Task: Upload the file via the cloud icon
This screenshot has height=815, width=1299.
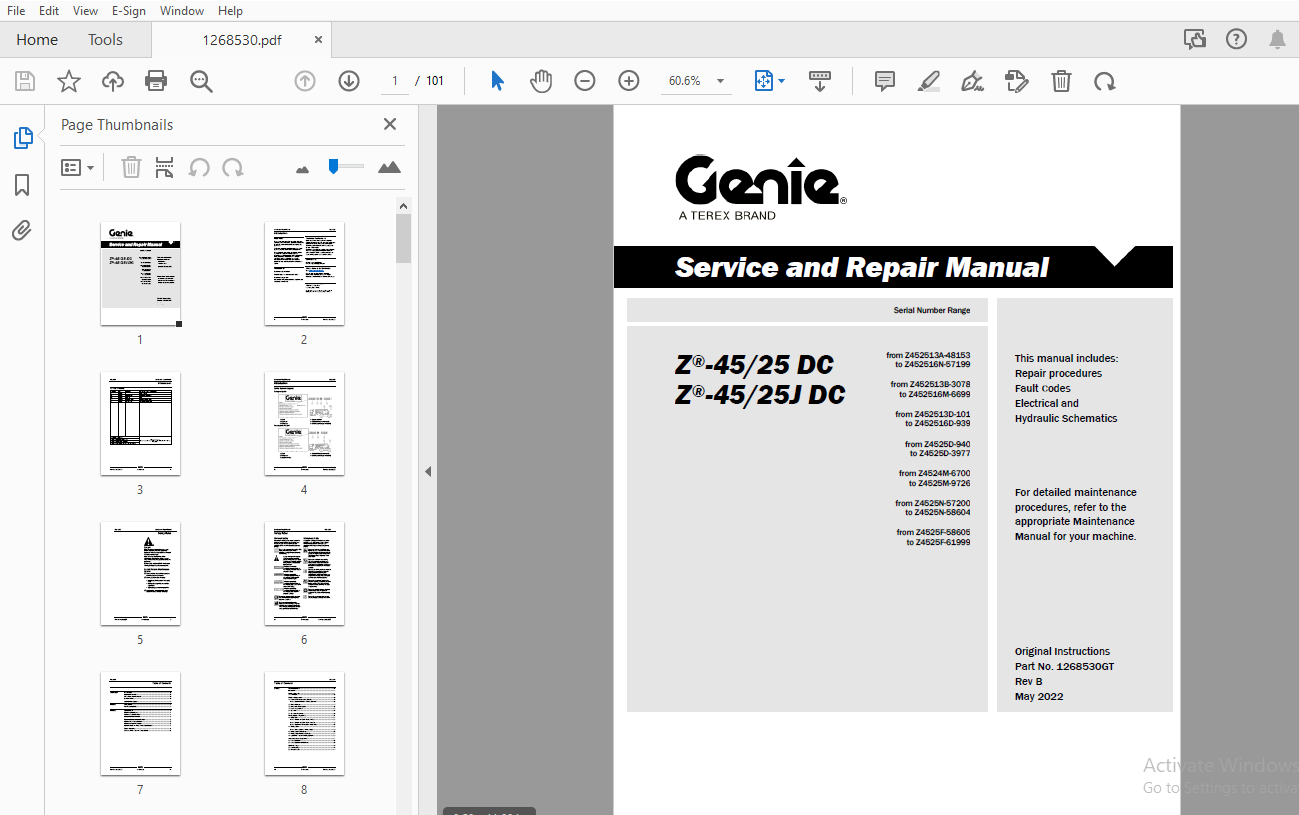Action: [x=113, y=81]
